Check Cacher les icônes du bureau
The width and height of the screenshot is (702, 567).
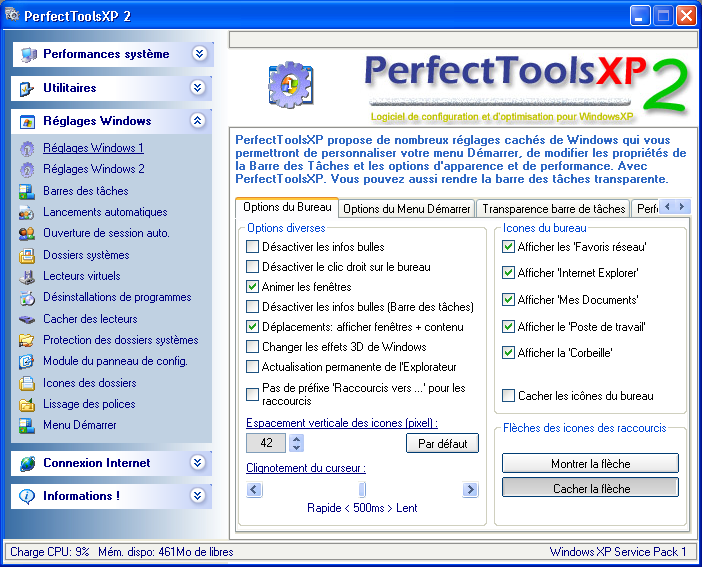tap(508, 396)
